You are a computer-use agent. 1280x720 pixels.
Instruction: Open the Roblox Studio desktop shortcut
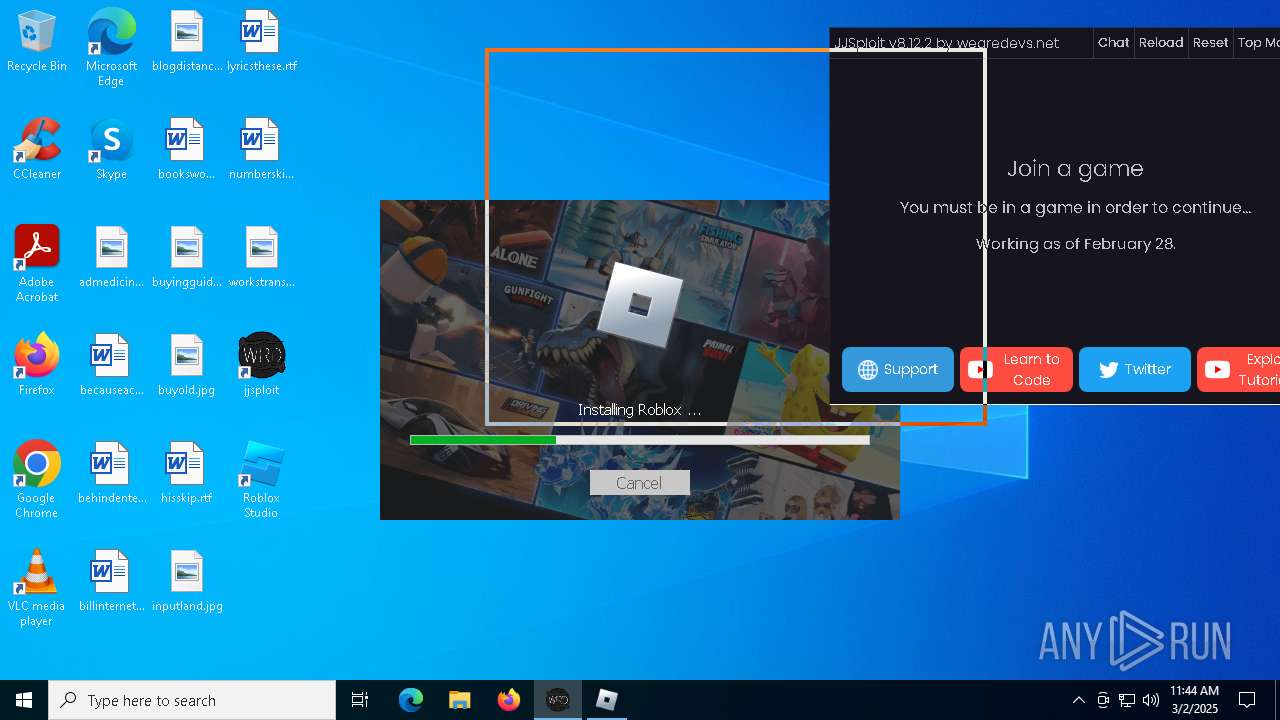(261, 479)
